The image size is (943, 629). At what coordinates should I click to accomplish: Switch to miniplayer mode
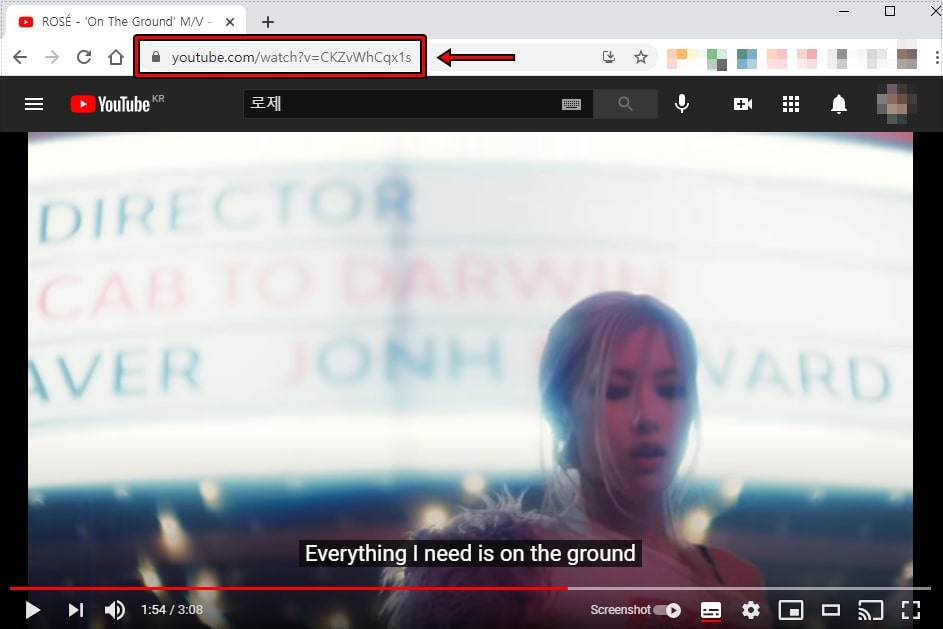[x=791, y=610]
